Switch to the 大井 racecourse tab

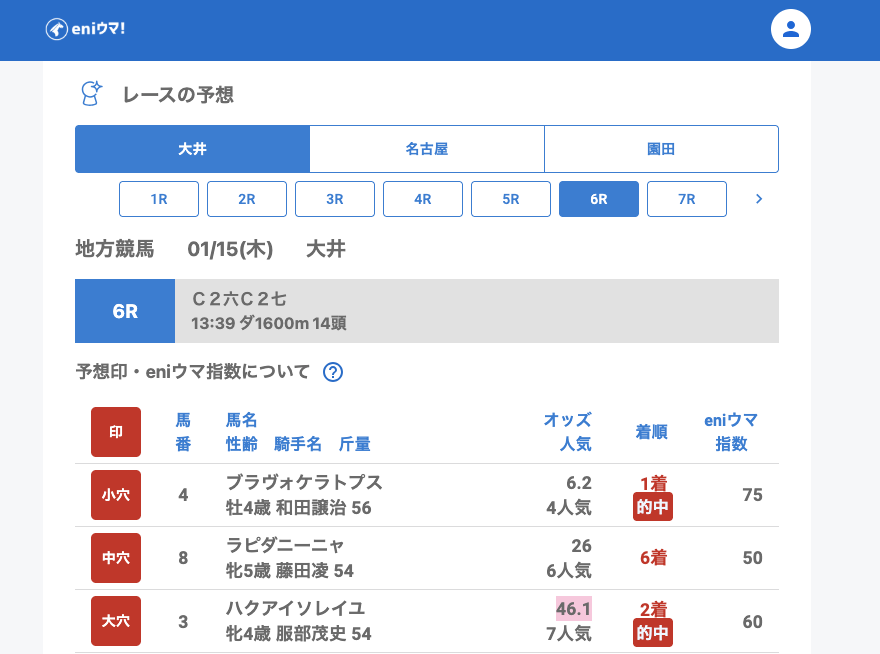tap(192, 149)
